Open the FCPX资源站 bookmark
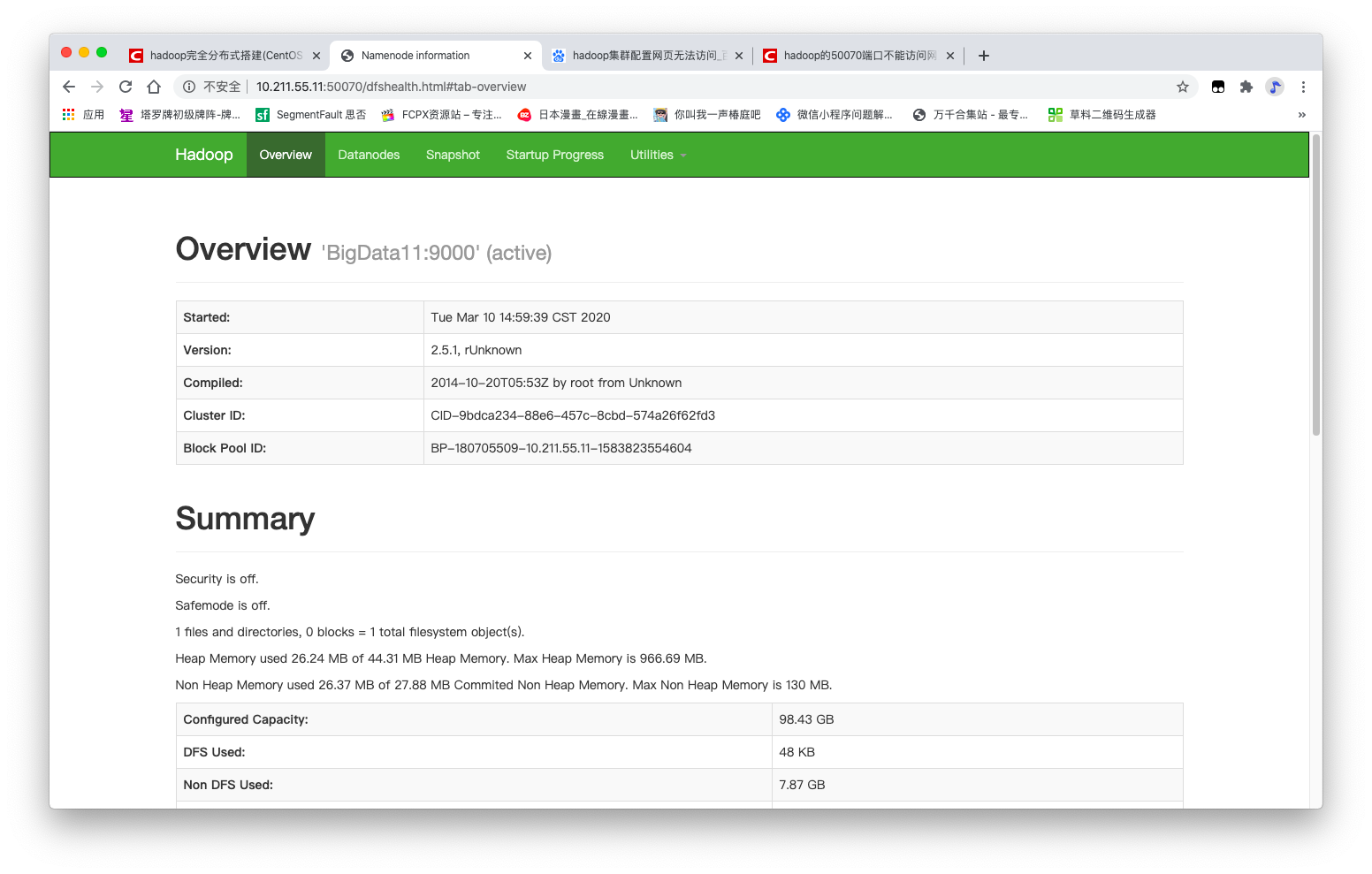The image size is (1372, 874). [x=441, y=115]
